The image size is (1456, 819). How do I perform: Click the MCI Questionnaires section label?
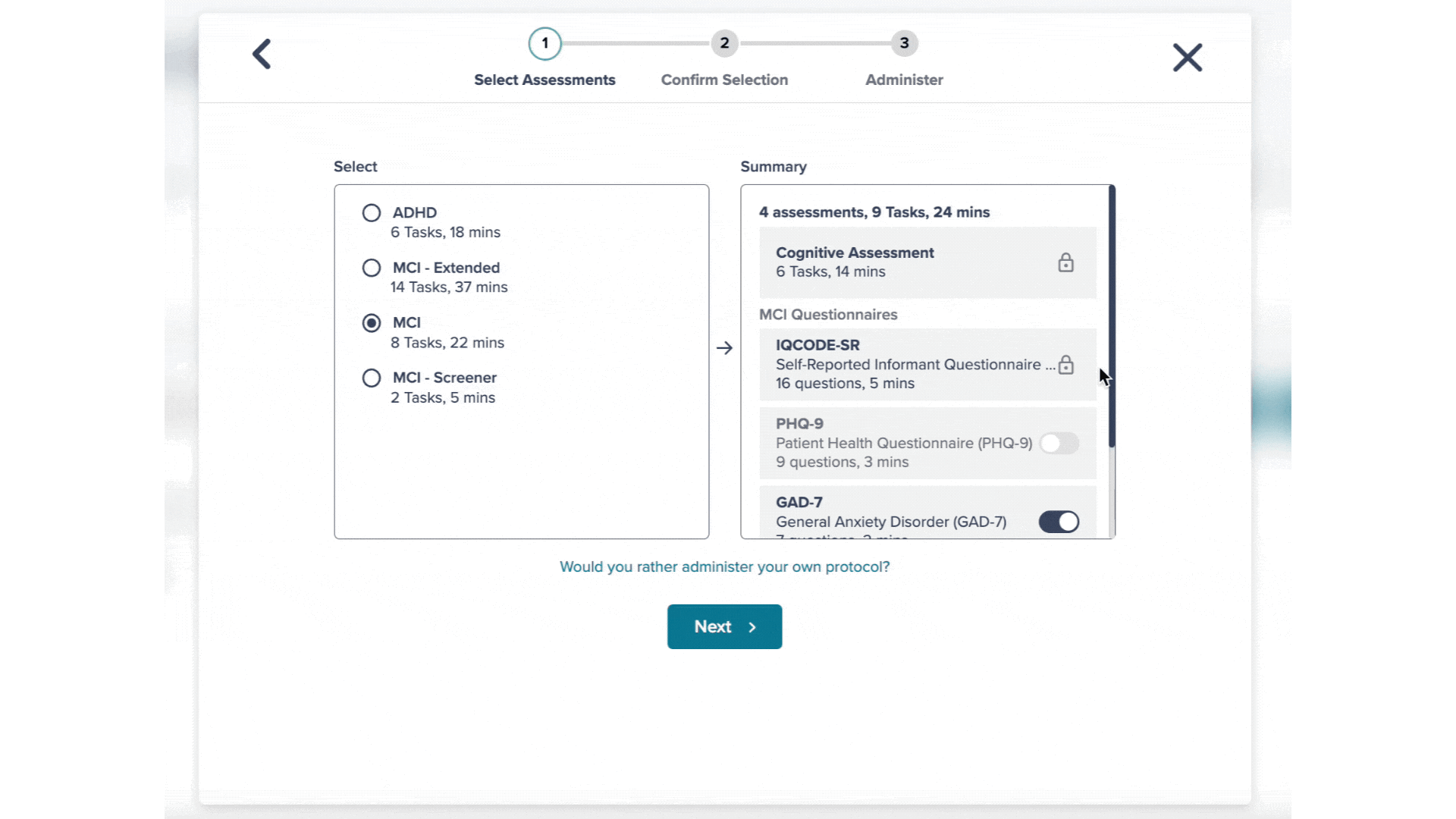click(827, 314)
